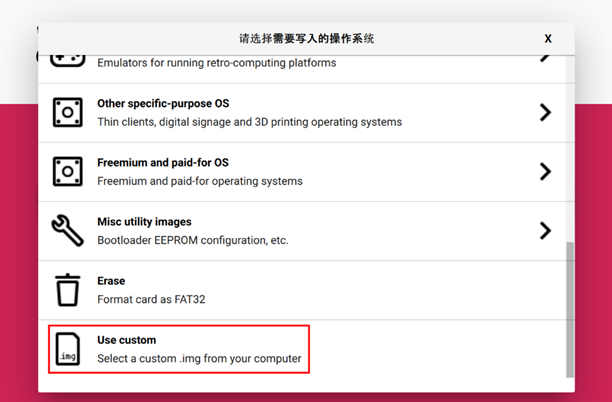Click 'Format card as FAT32' text
Viewport: 612px width, 402px height.
(151, 299)
